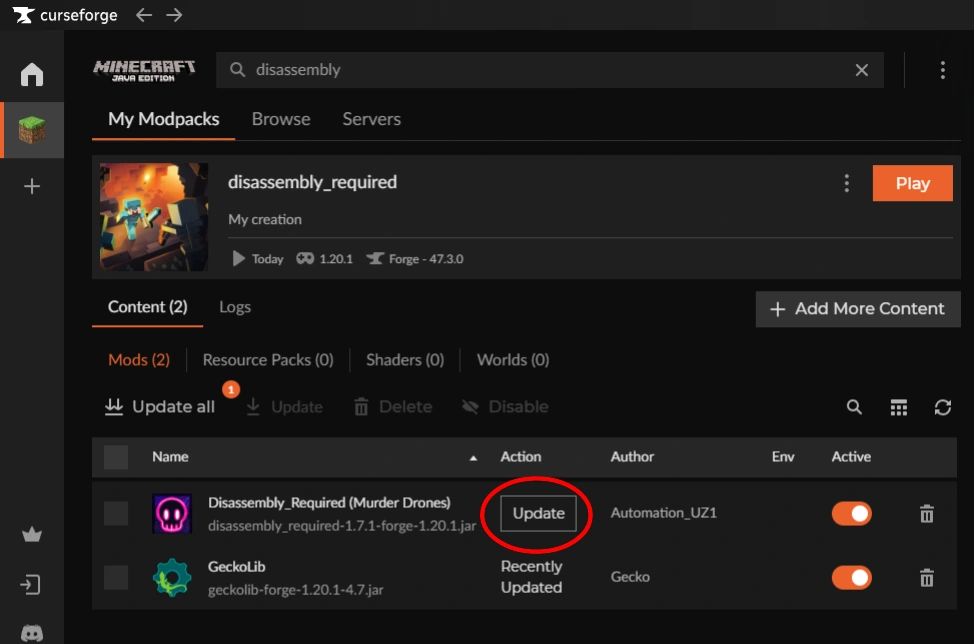
Task: Click the Recently Updated status text
Action: (x=532, y=577)
